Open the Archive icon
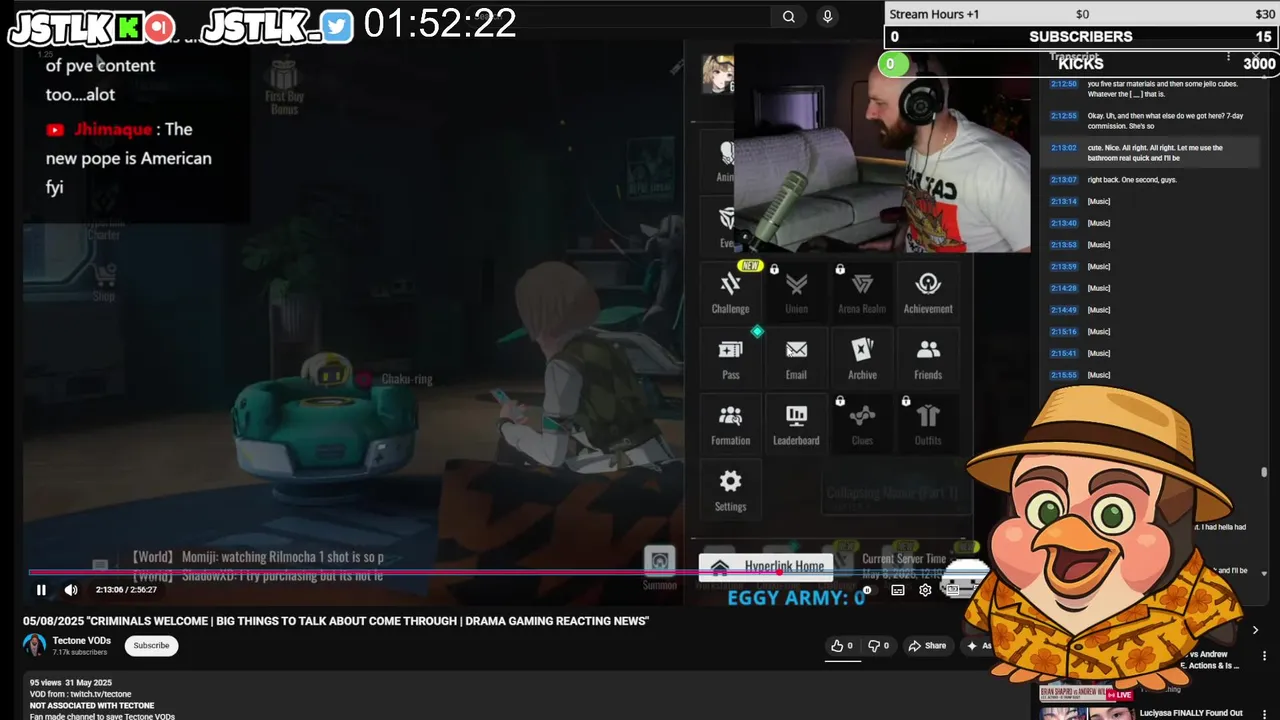 [862, 358]
